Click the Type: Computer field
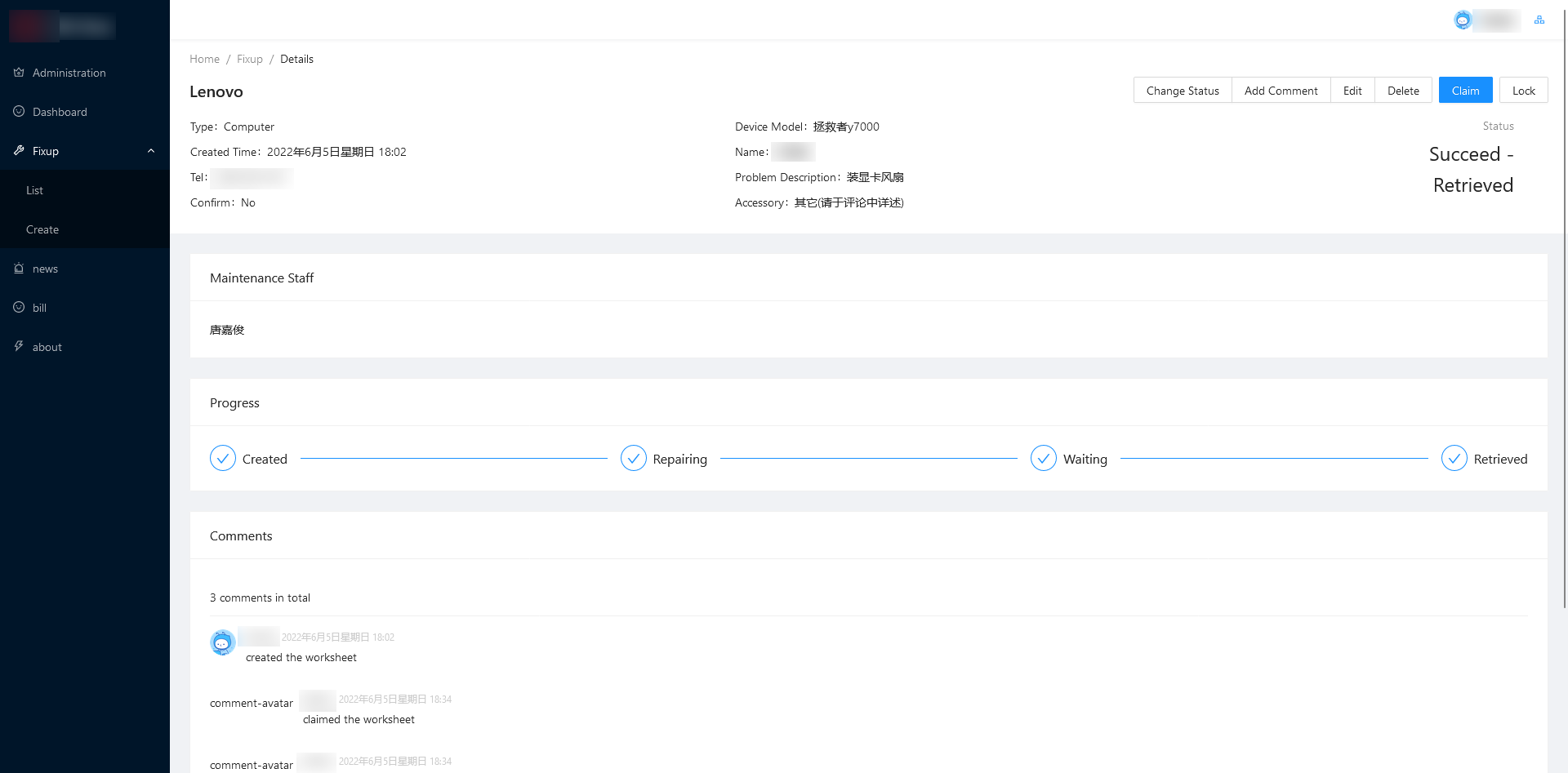Viewport: 1568px width, 773px height. click(232, 127)
